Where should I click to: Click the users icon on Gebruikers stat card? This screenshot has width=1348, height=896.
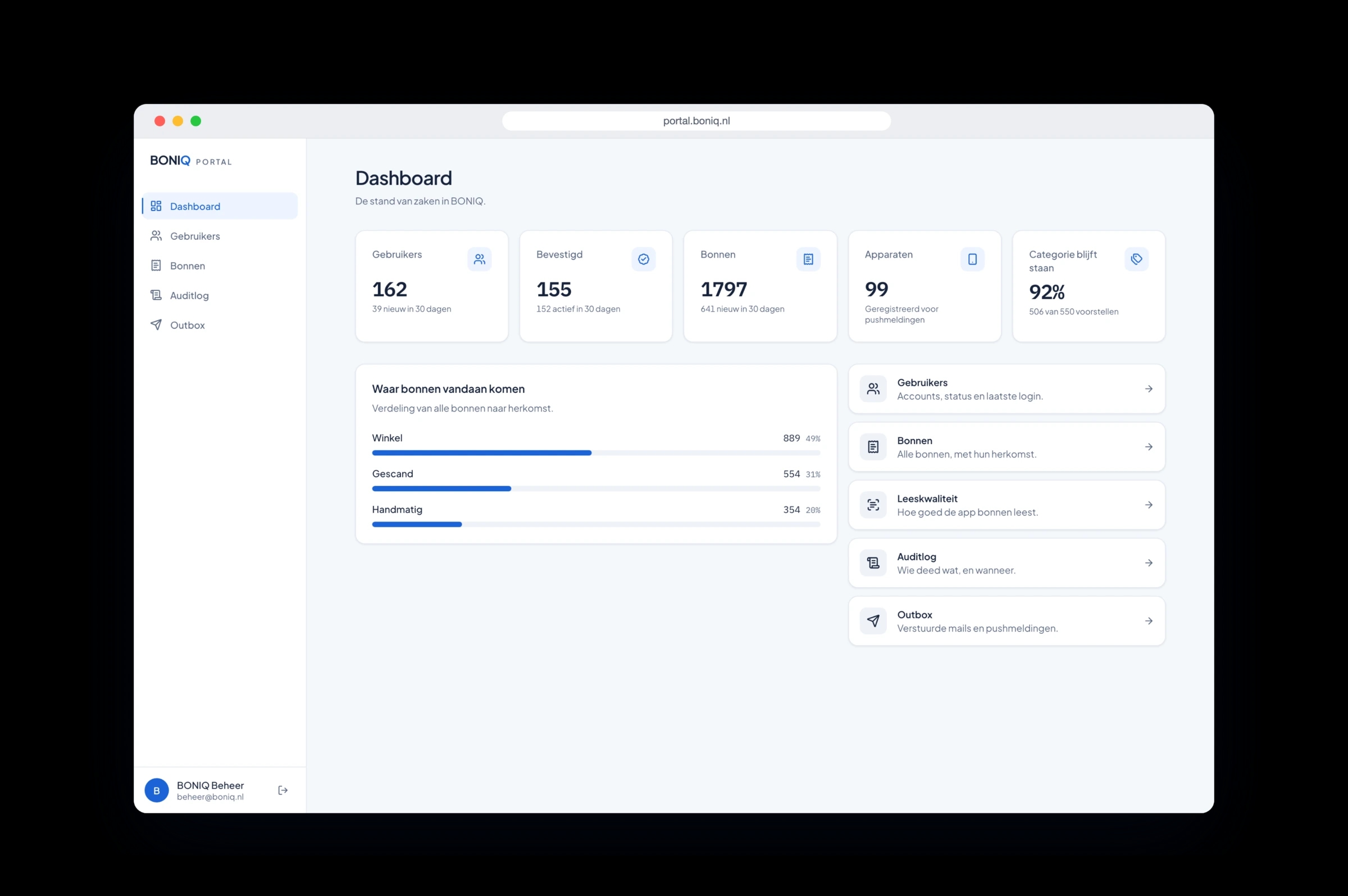pyautogui.click(x=479, y=259)
